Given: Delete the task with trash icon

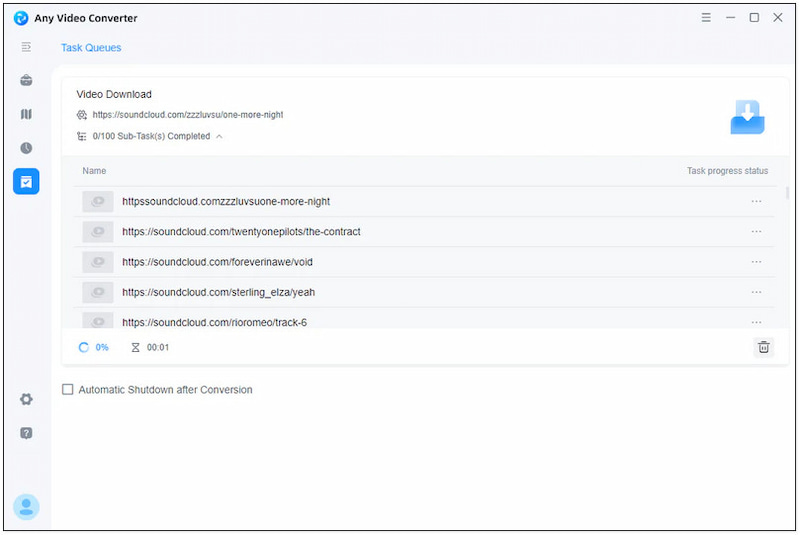Looking at the screenshot, I should pyautogui.click(x=764, y=347).
